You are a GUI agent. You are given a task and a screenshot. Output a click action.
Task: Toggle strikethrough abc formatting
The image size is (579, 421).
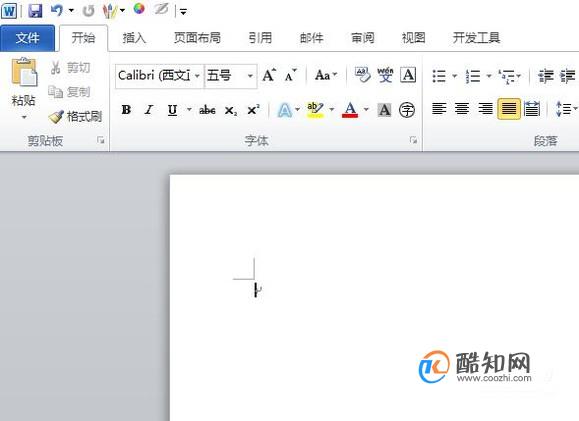click(207, 110)
